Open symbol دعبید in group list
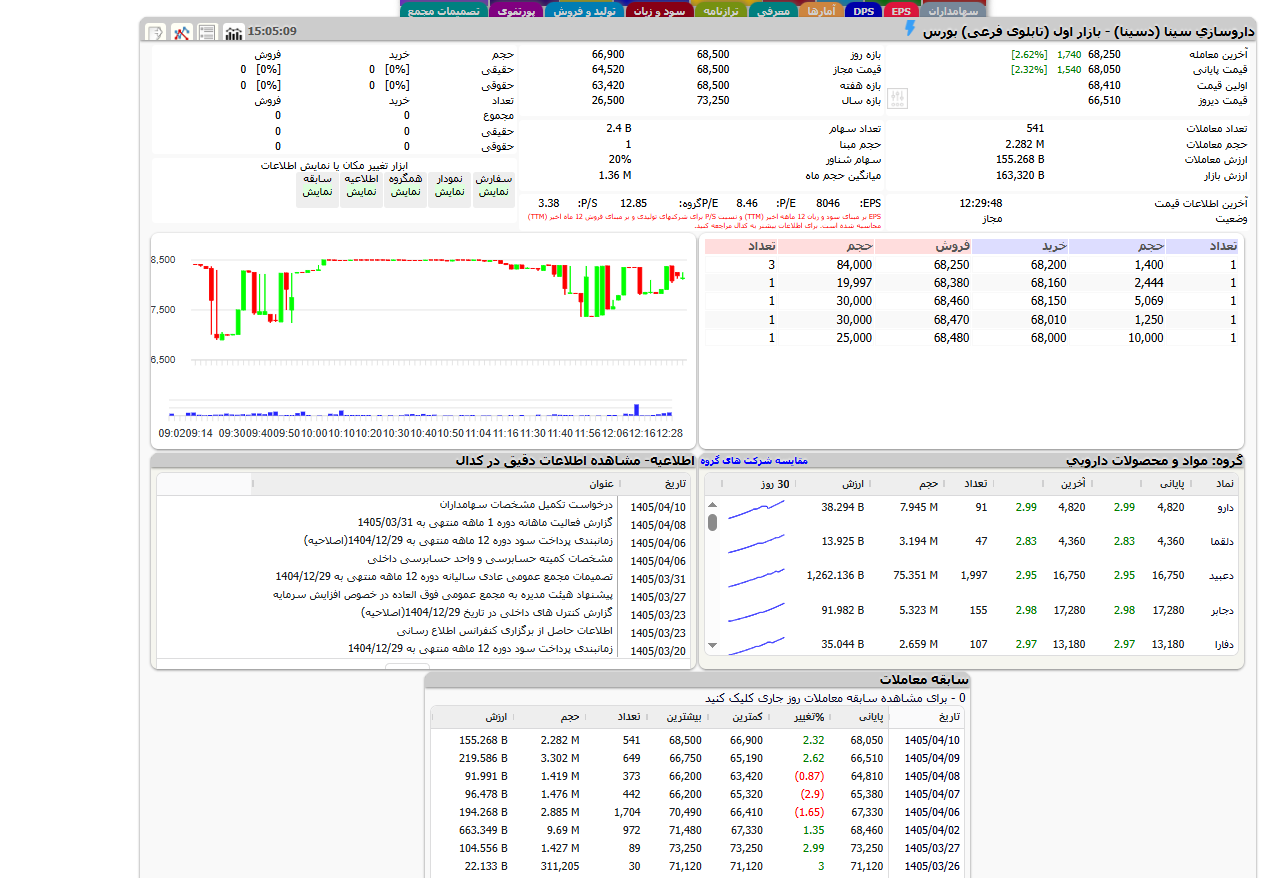The width and height of the screenshot is (1273, 878). [1222, 575]
